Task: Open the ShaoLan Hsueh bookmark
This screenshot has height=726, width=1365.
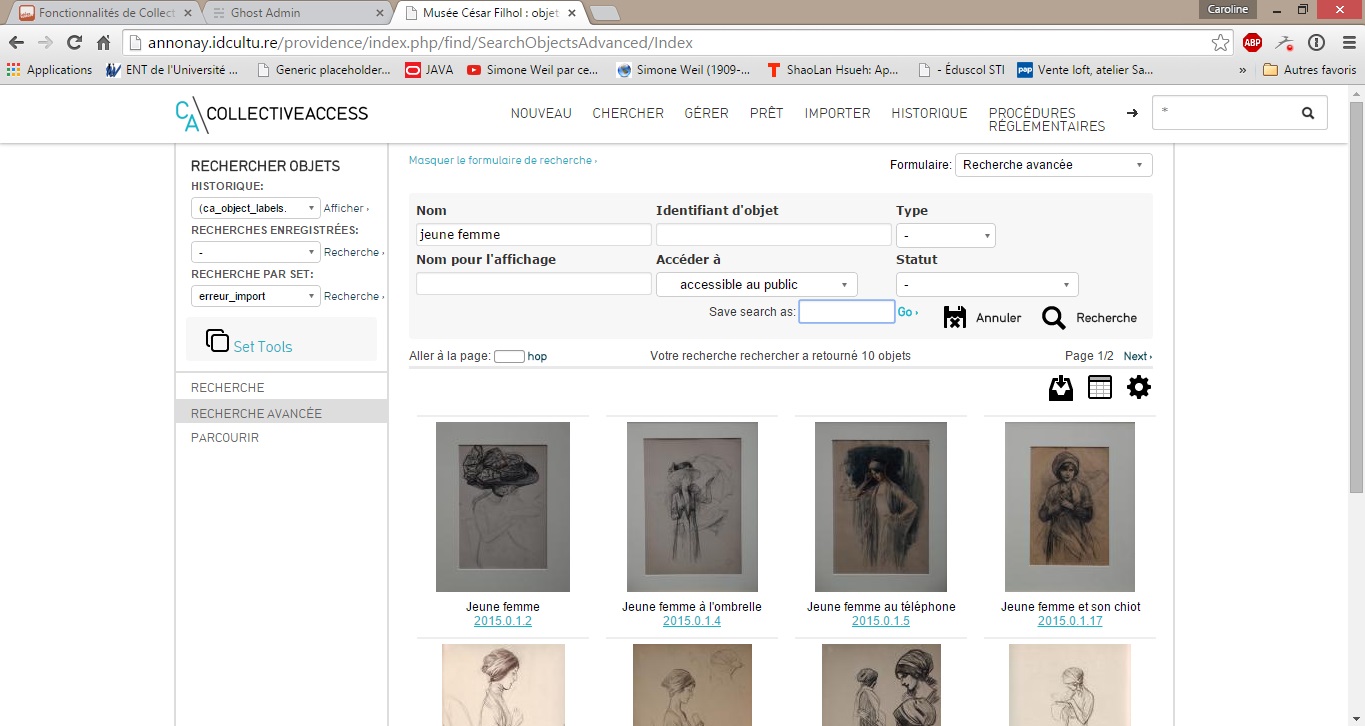Action: [832, 70]
